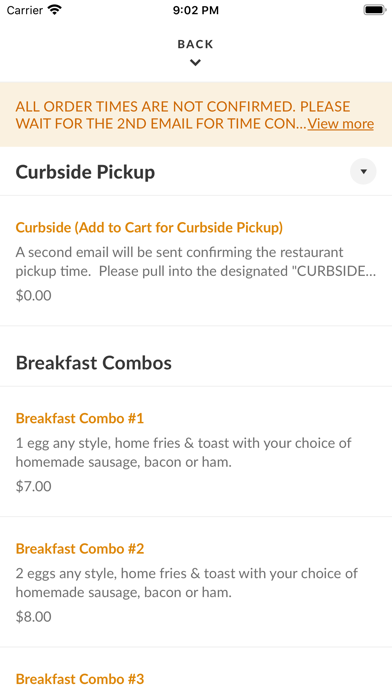Tap the 9:02 PM clock in status bar
This screenshot has height=696, width=392.
(196, 10)
